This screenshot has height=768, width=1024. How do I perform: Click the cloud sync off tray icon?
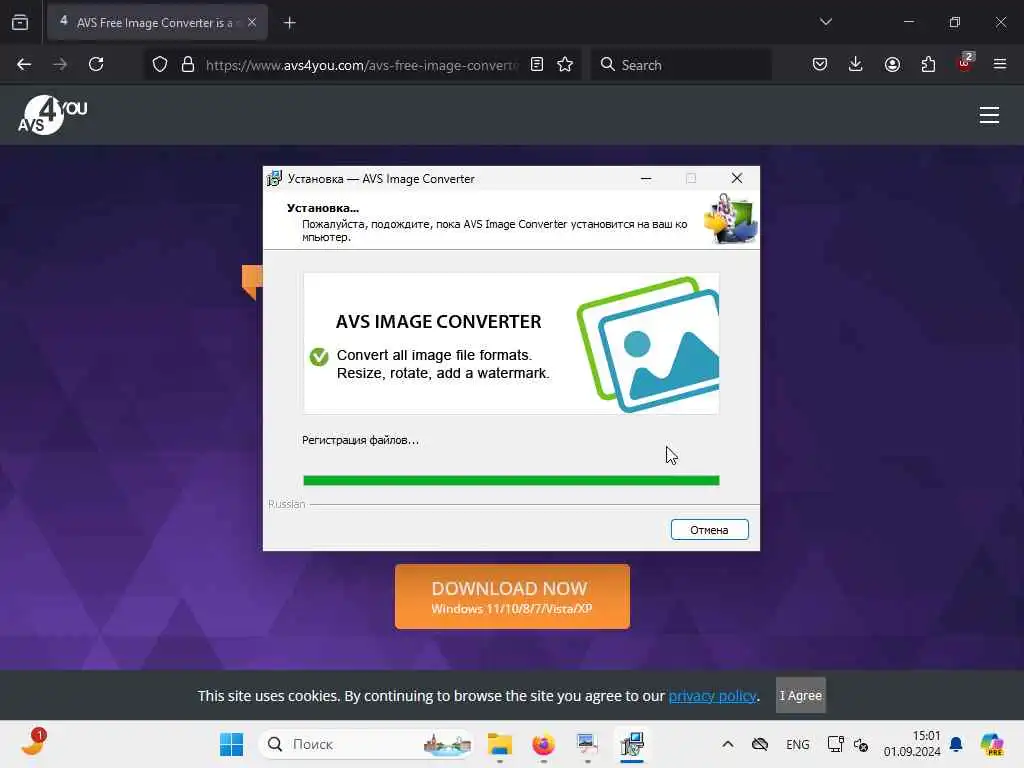coord(760,744)
